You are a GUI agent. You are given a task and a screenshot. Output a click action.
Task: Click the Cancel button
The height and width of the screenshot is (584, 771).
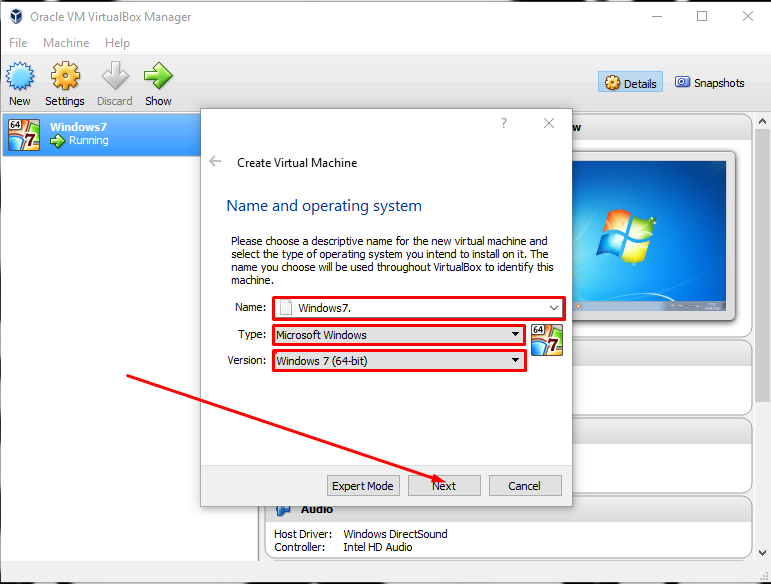tap(525, 486)
